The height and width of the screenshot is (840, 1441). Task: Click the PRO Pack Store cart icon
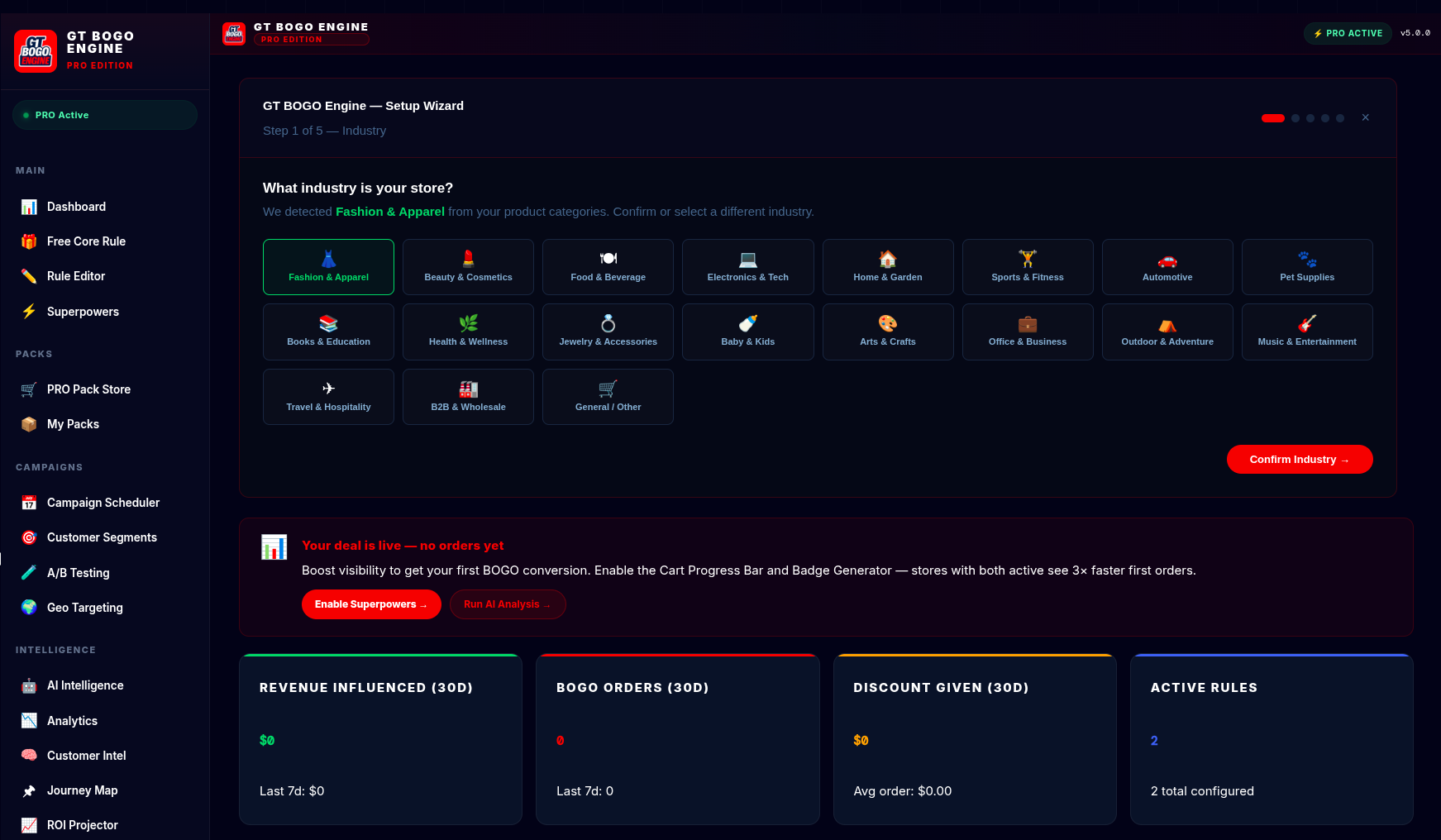pos(29,389)
